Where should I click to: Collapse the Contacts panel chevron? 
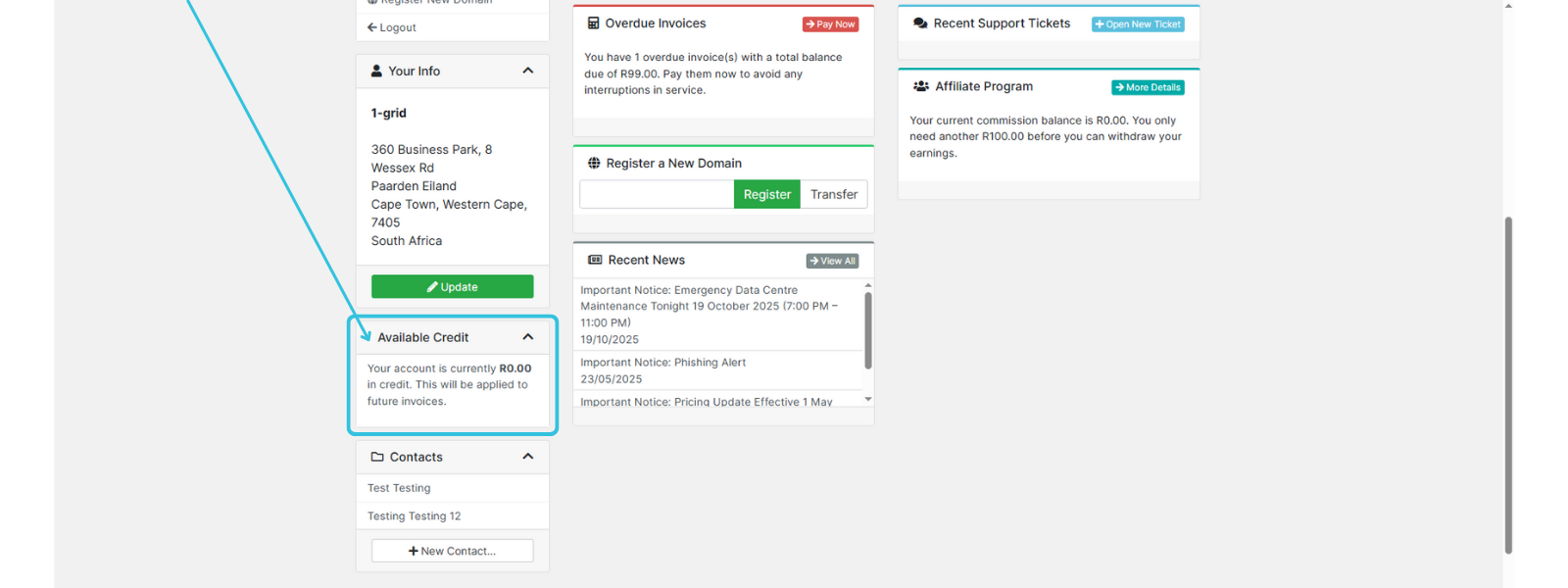point(527,457)
